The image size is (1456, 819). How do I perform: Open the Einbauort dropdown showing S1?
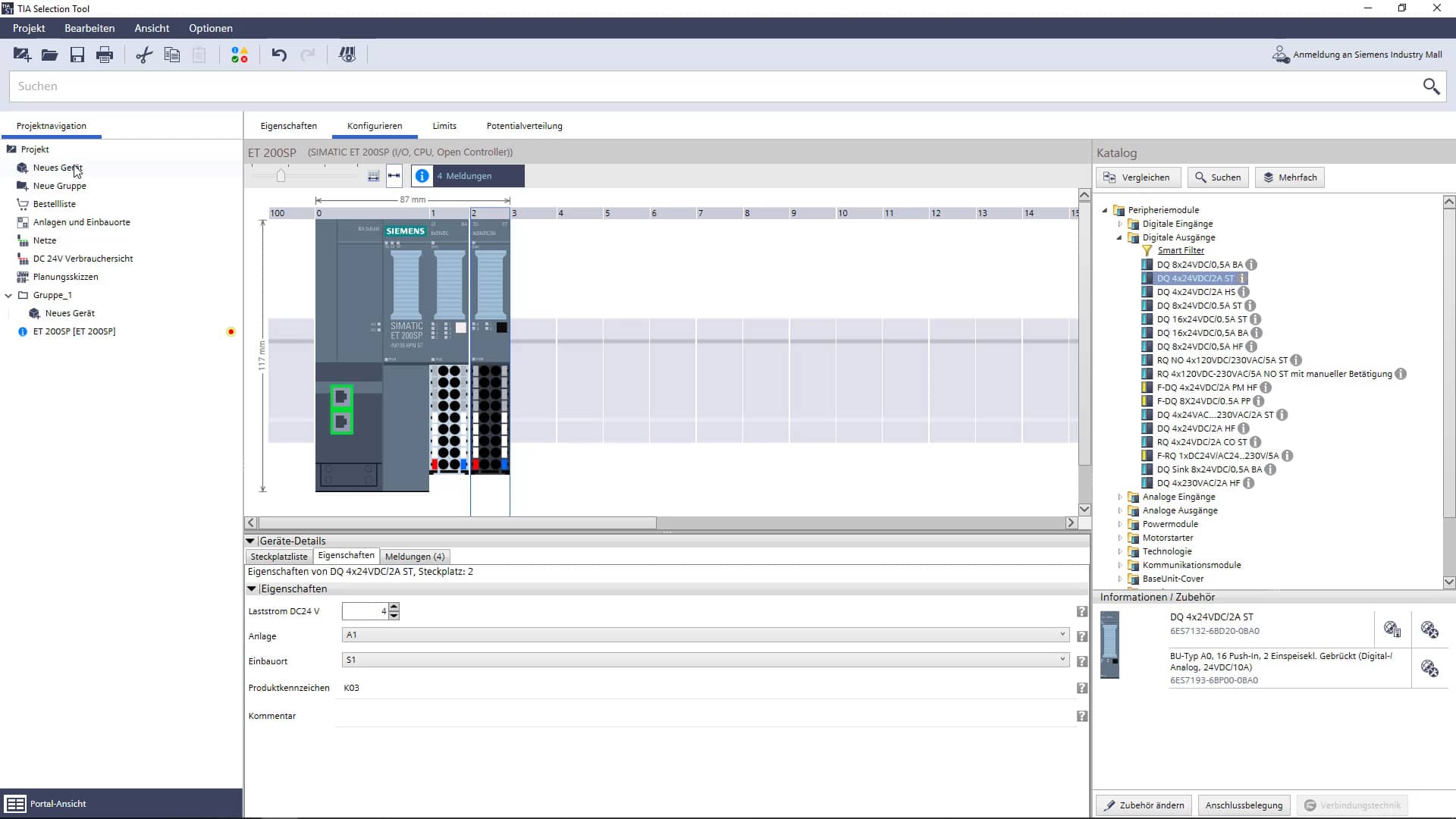[x=1062, y=660]
